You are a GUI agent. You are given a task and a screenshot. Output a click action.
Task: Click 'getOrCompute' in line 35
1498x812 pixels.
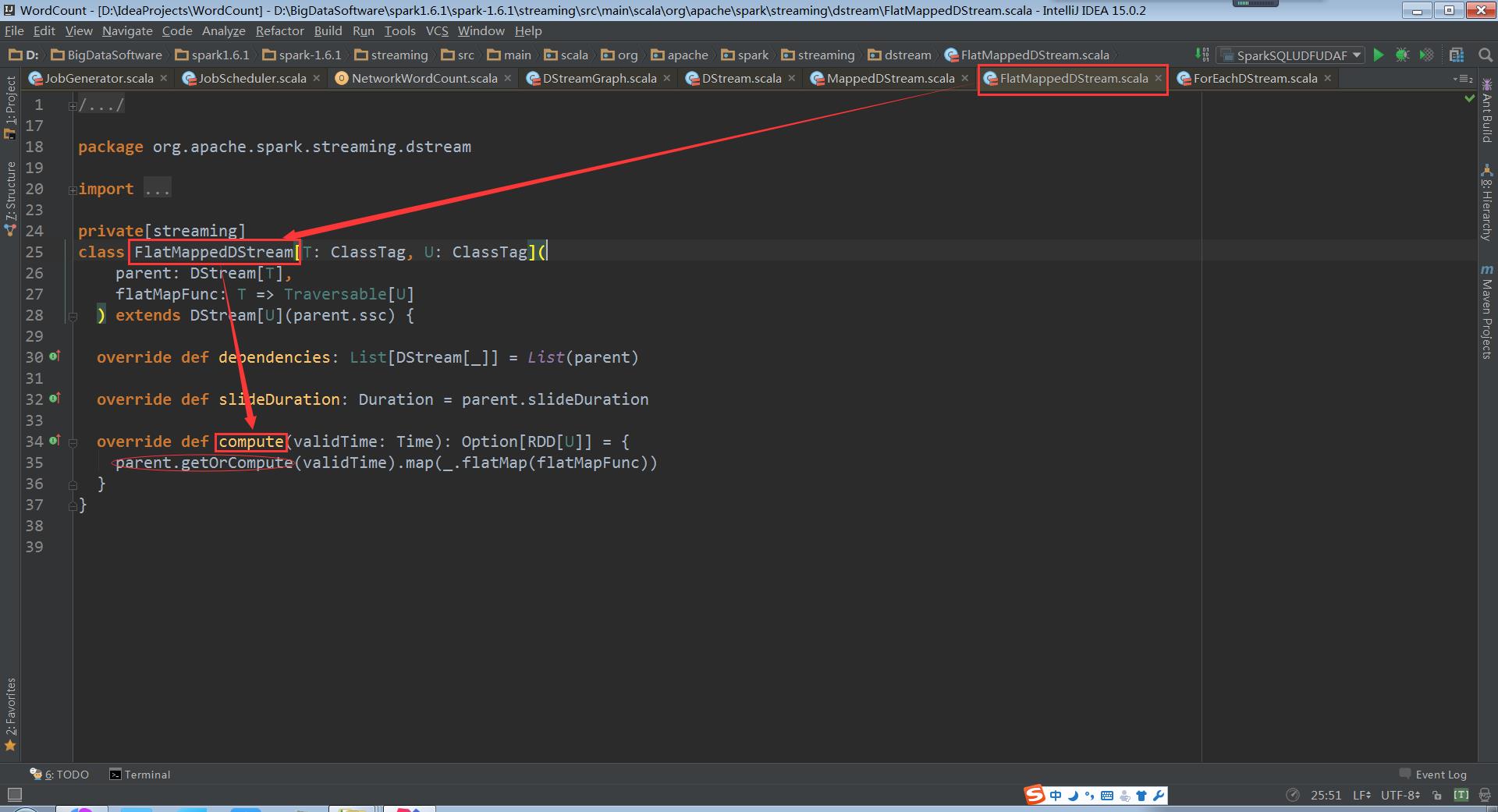pyautogui.click(x=236, y=463)
